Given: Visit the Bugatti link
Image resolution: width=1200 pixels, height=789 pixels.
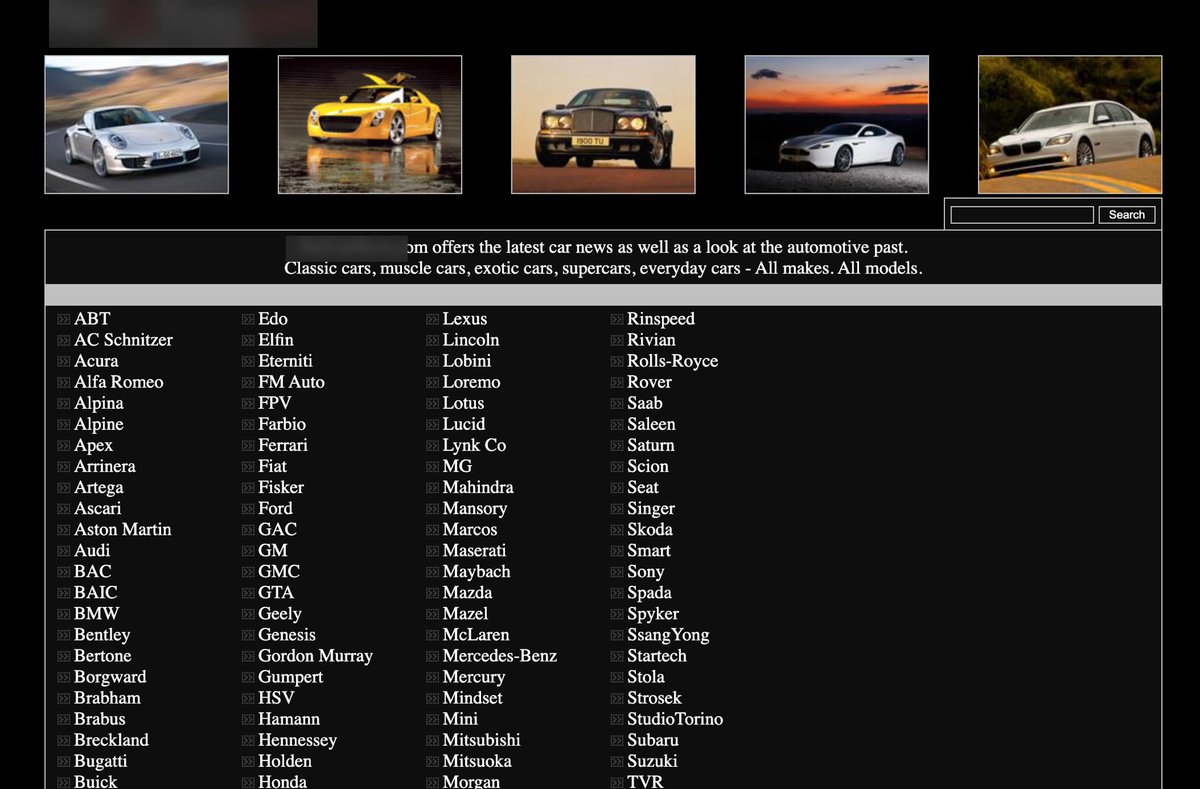Looking at the screenshot, I should (100, 760).
